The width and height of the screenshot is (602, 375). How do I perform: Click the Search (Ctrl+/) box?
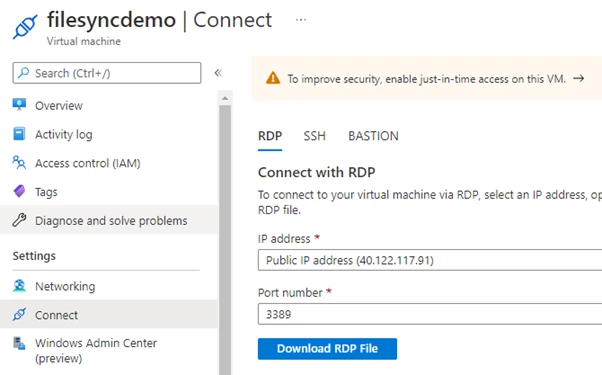(x=107, y=73)
